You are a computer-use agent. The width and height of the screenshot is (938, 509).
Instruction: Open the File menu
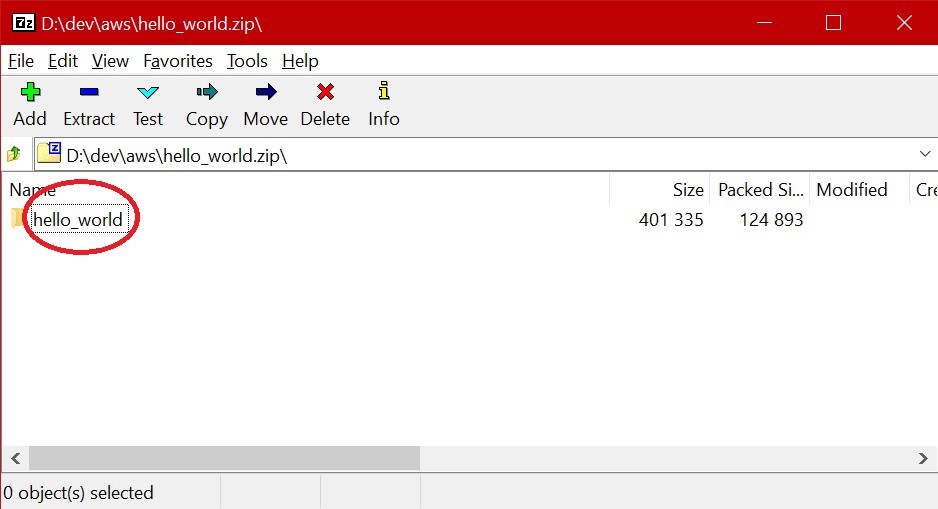21,61
